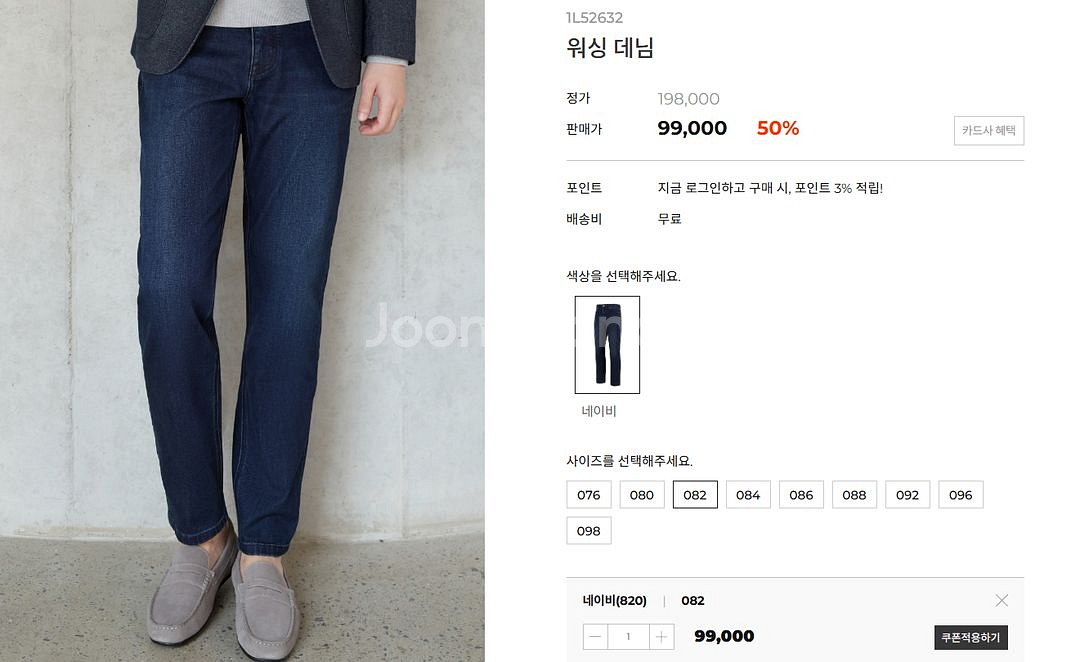Image resolution: width=1080 pixels, height=662 pixels.
Task: Select the 082 size option
Action: pos(695,495)
